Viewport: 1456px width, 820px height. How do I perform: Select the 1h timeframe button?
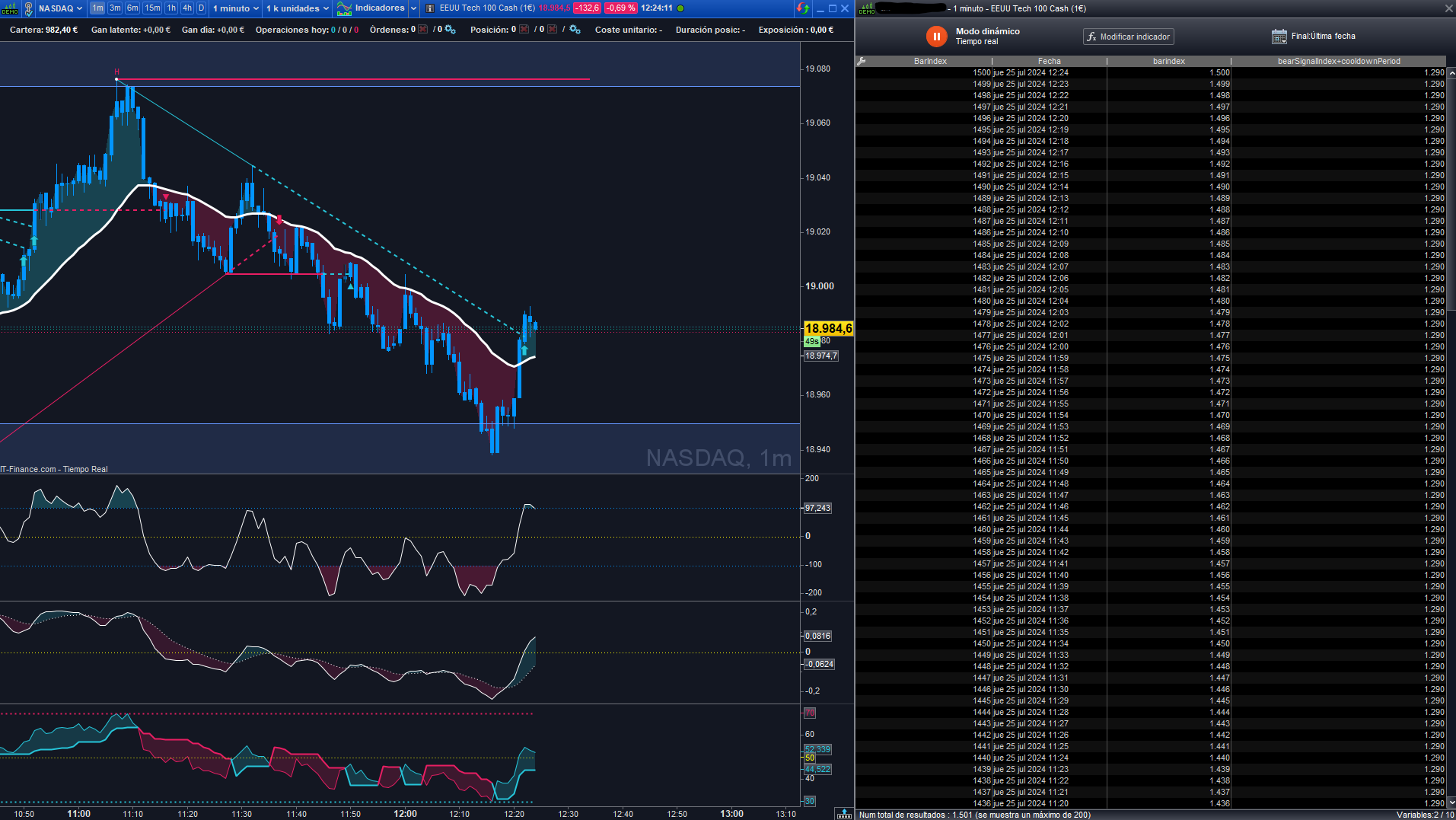click(171, 8)
